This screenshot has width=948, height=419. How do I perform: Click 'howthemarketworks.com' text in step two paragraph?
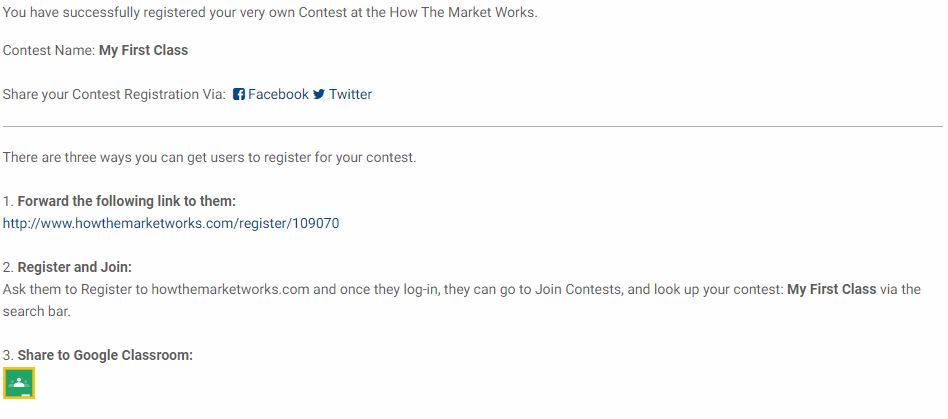(x=230, y=289)
